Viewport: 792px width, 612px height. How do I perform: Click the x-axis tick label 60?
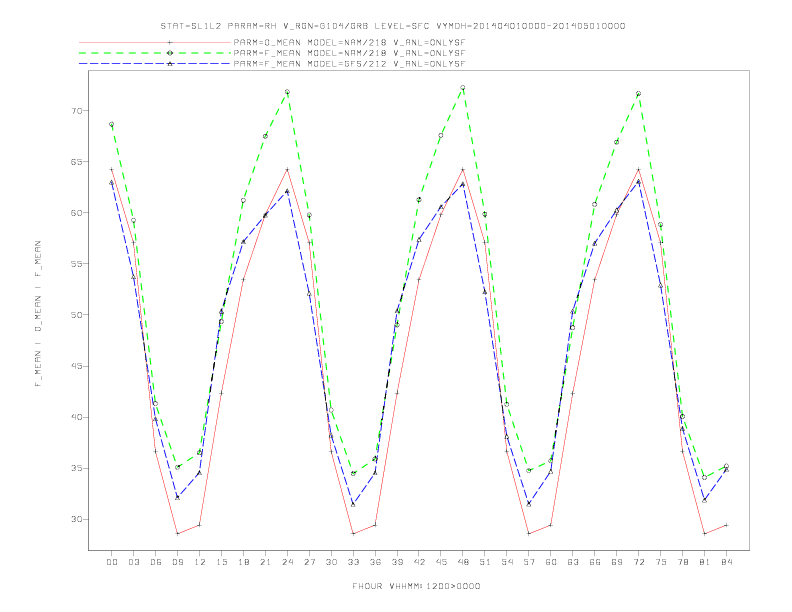click(551, 562)
